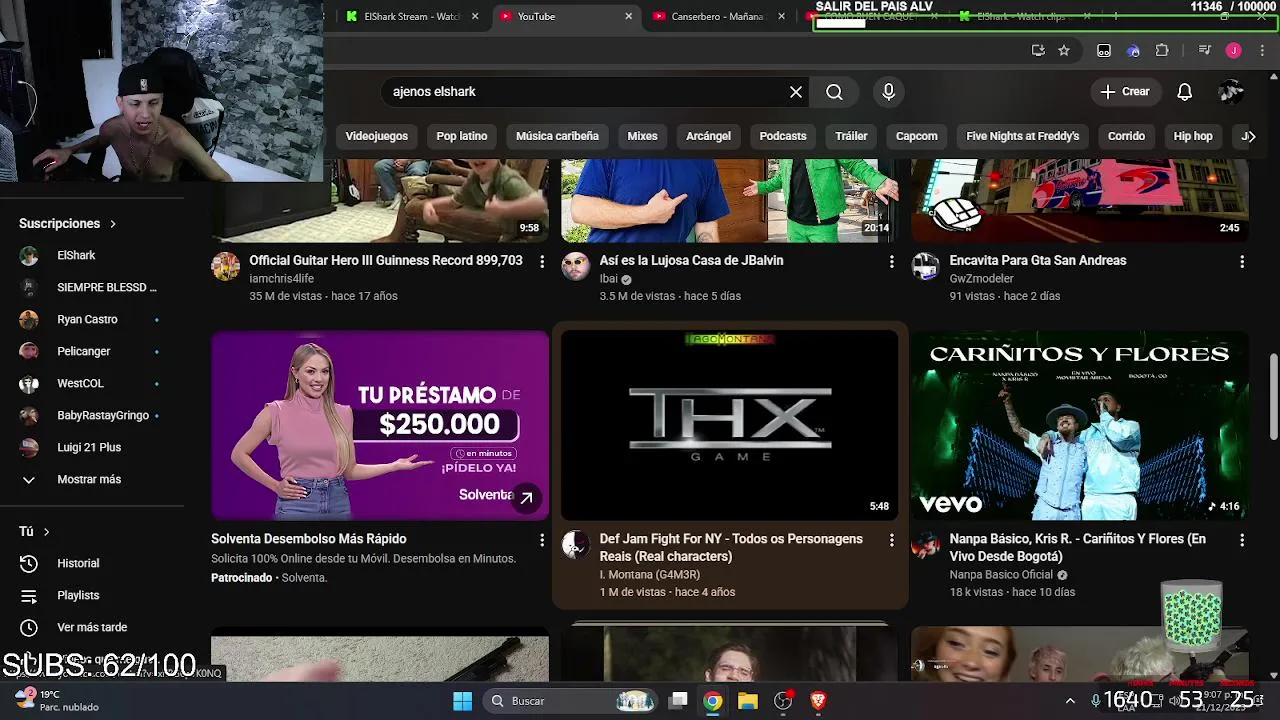The height and width of the screenshot is (720, 1280).
Task: Open Ver más tarde in sidebar
Action: pos(92,627)
